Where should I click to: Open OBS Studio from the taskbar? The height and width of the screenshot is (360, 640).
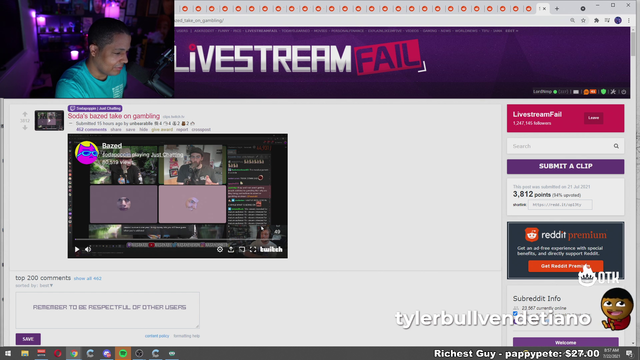tap(139, 353)
